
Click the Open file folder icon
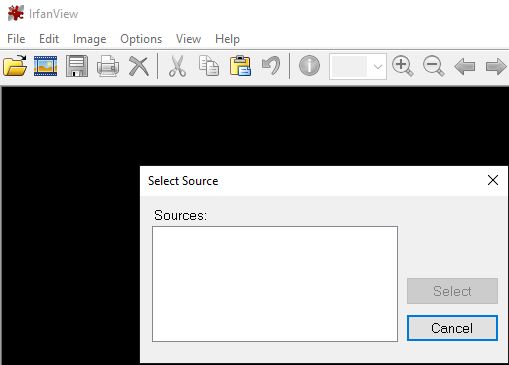pyautogui.click(x=15, y=66)
